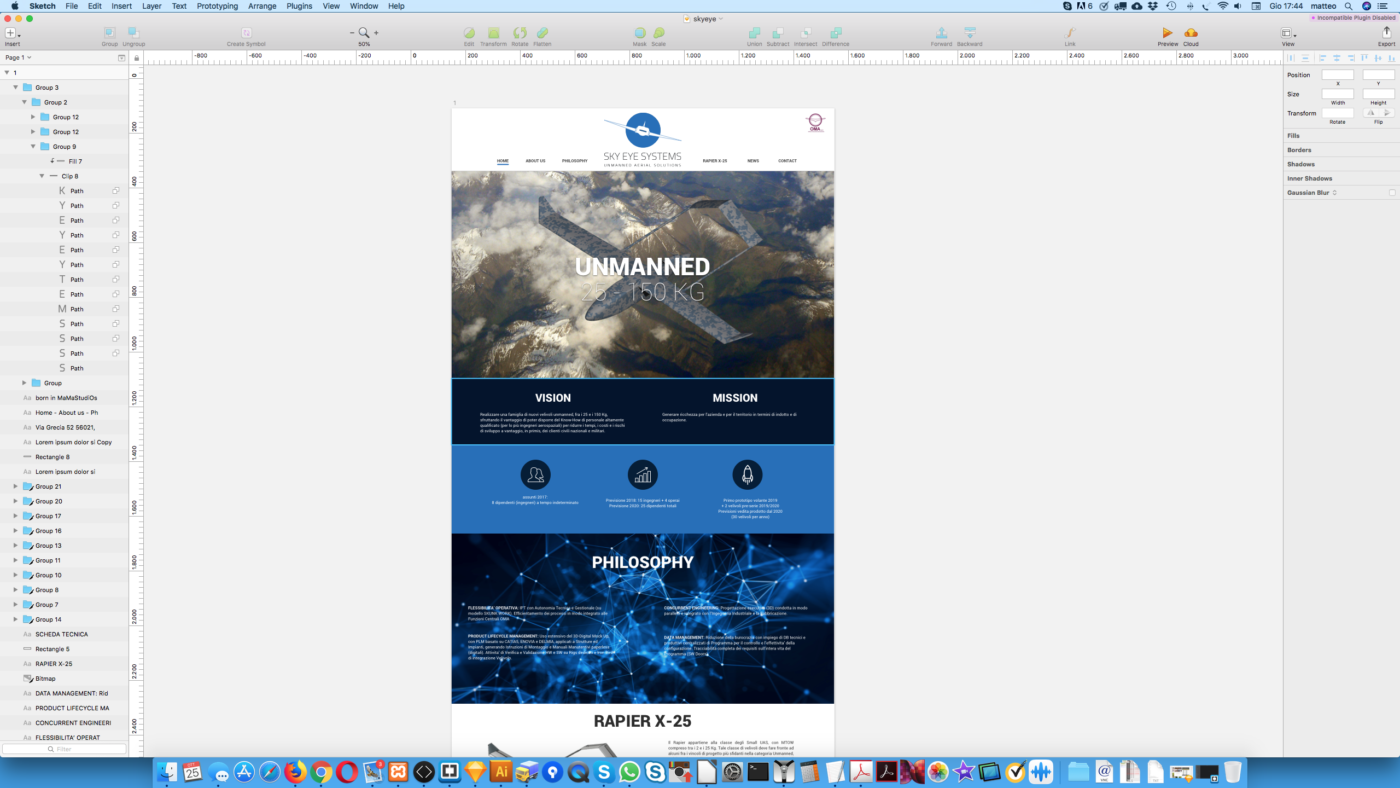Click the distribute horizontally icon
Image resolution: width=1400 pixels, height=788 pixels.
point(1292,58)
